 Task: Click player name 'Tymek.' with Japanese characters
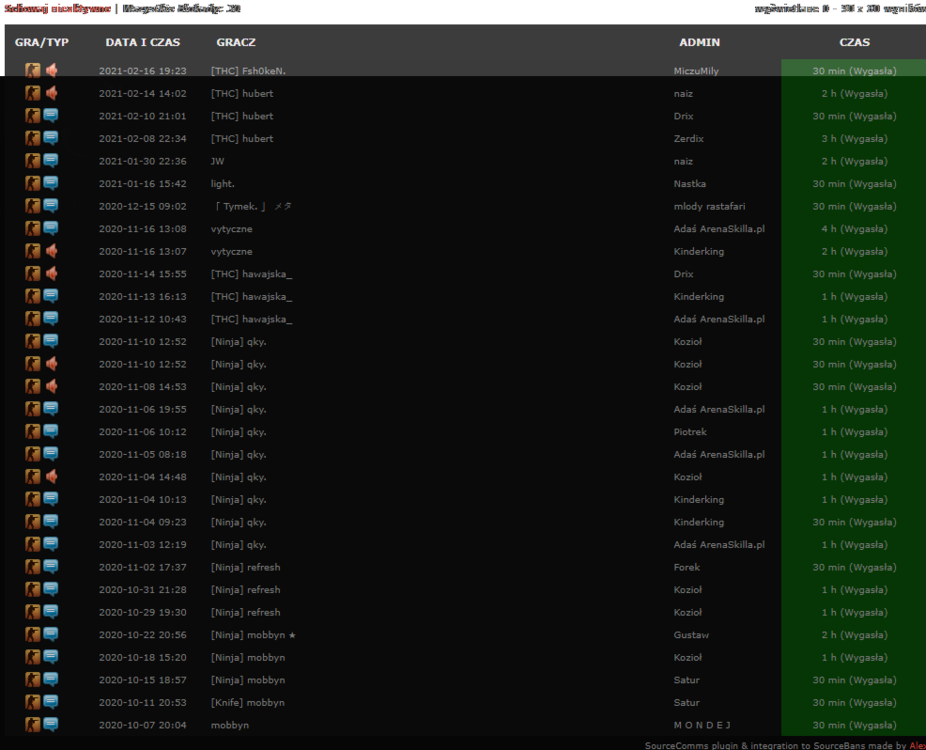[252, 206]
